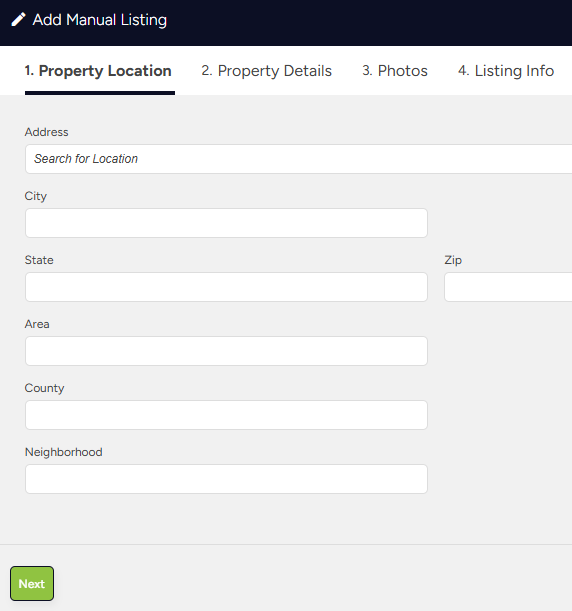This screenshot has width=572, height=611.
Task: Click the City label text
Action: tap(35, 196)
